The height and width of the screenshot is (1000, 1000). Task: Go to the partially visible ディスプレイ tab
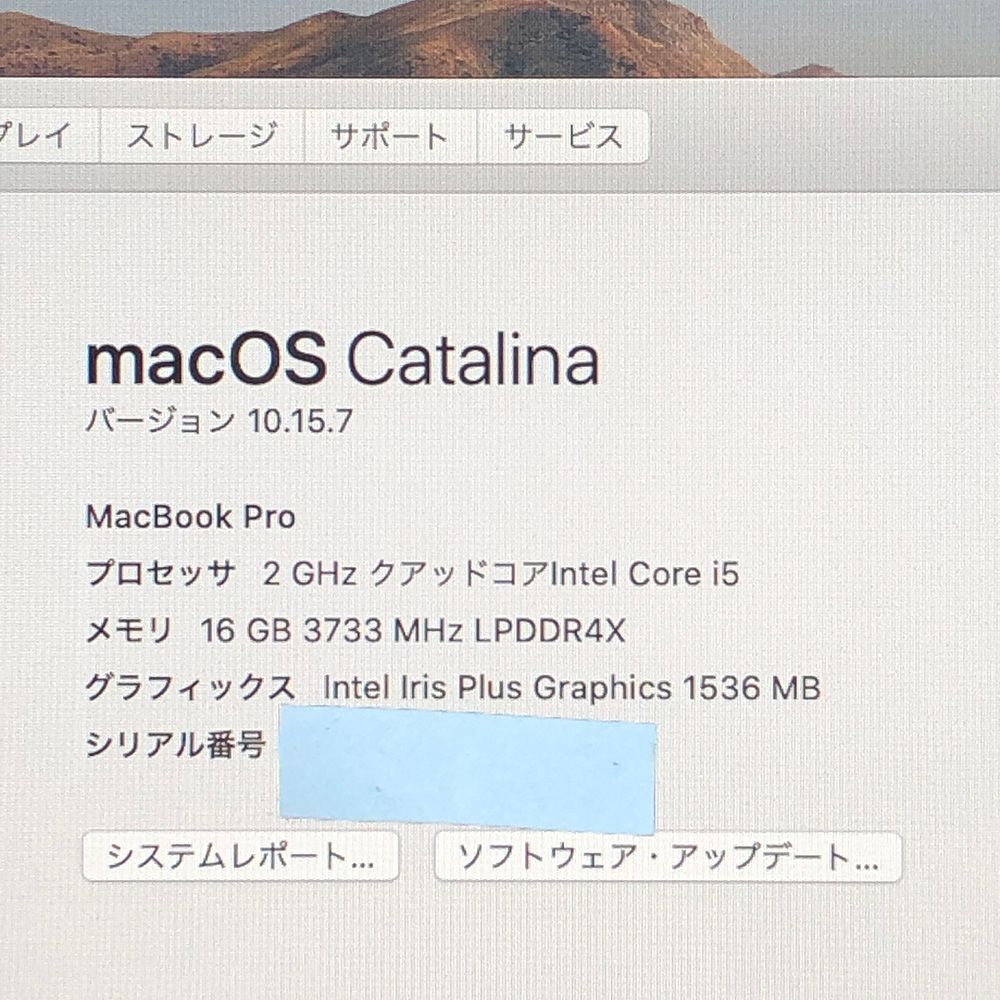[x=49, y=136]
